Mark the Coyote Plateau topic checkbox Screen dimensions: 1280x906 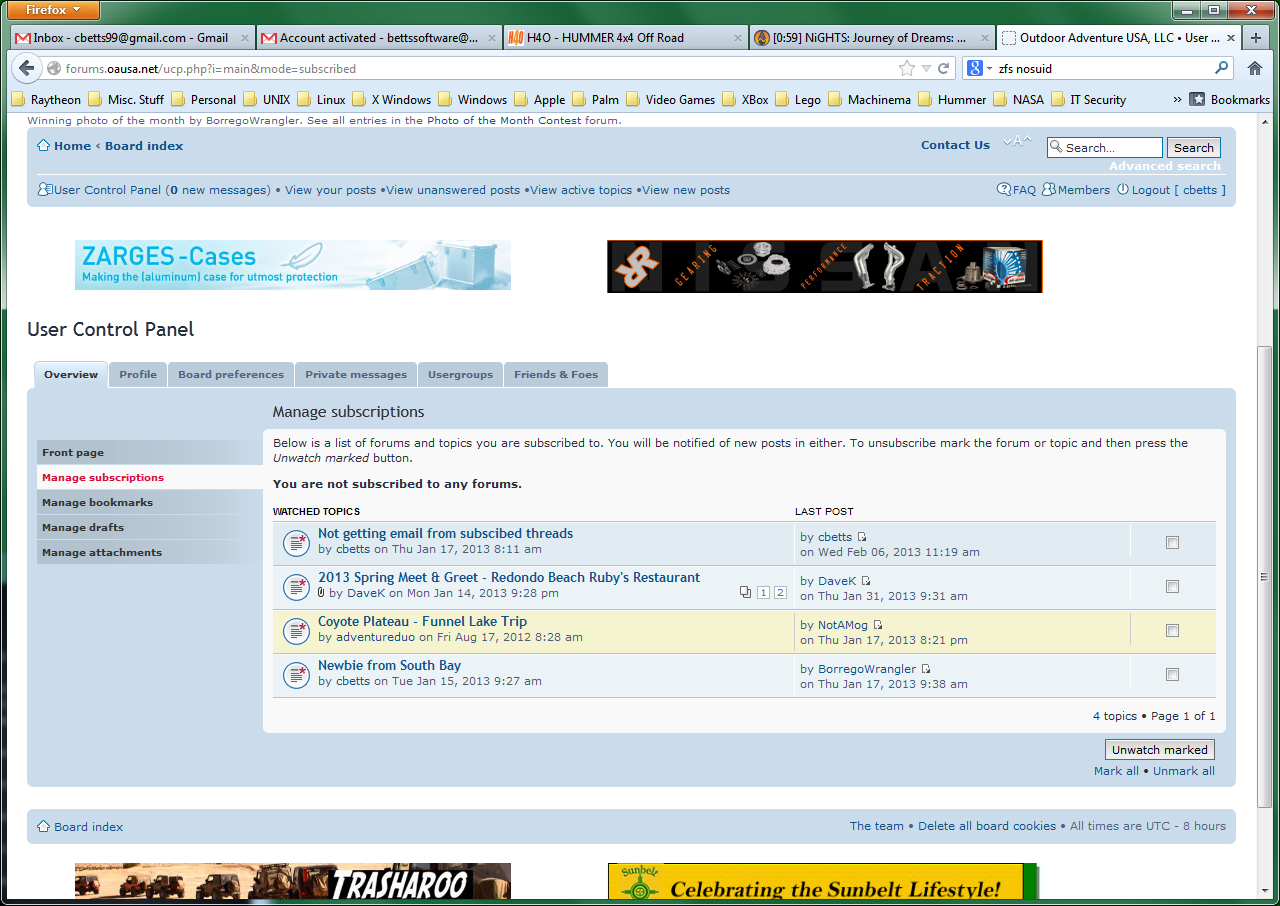[x=1172, y=631]
